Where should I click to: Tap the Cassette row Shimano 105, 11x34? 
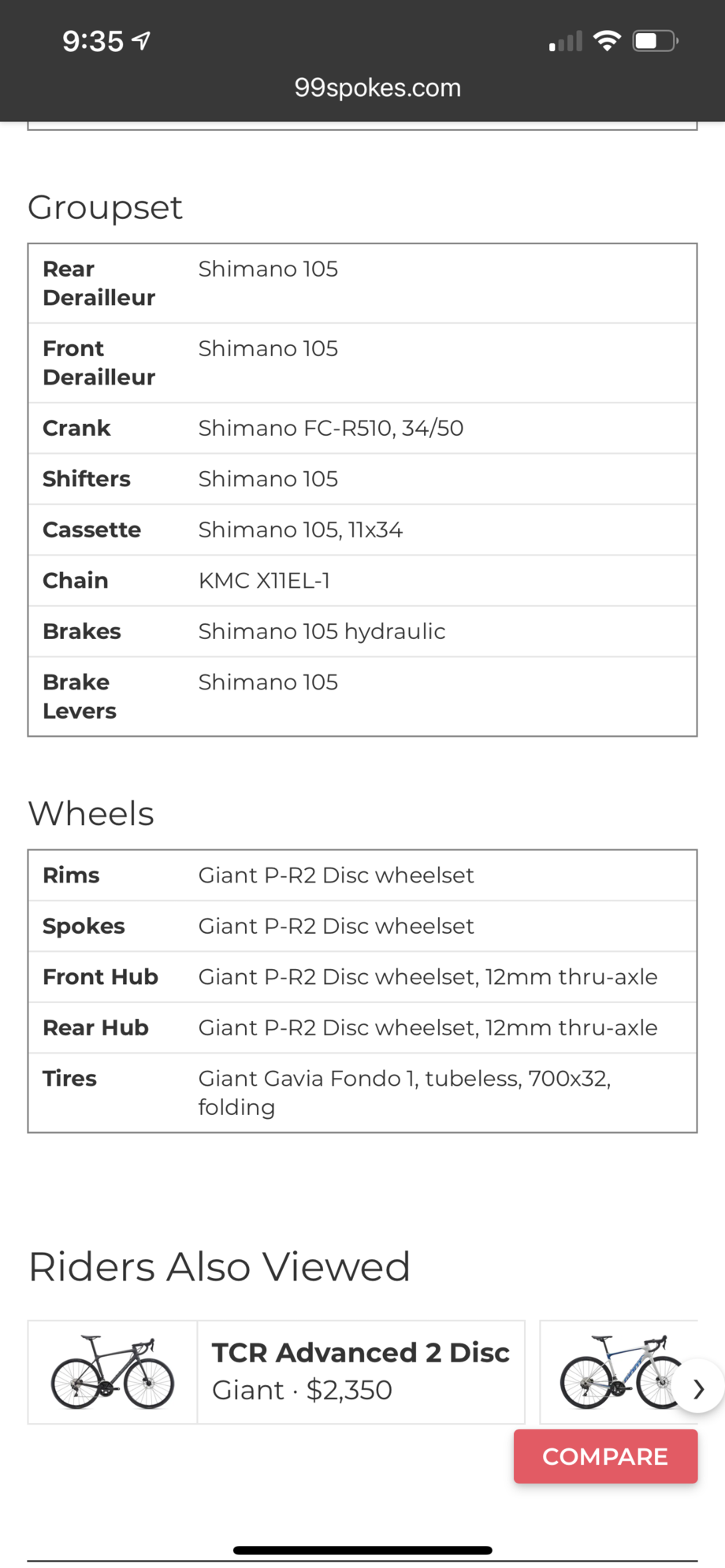(x=300, y=529)
